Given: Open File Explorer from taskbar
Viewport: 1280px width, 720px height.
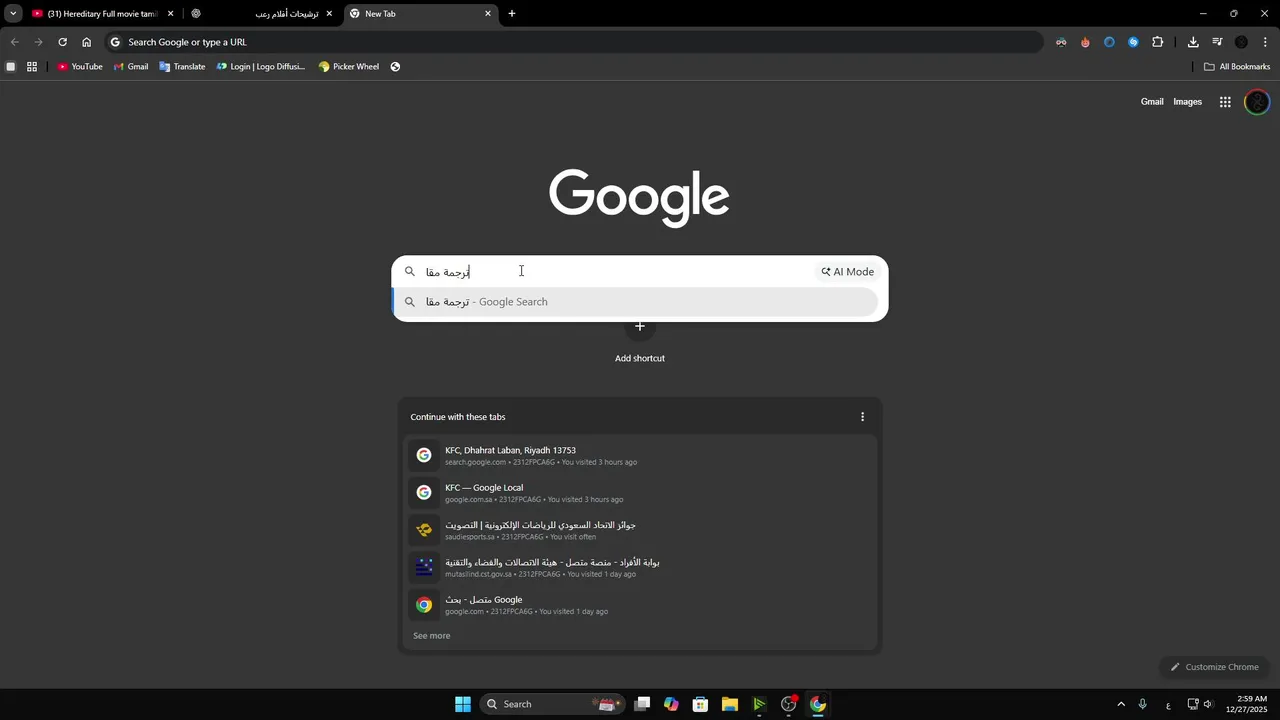Looking at the screenshot, I should click(730, 704).
